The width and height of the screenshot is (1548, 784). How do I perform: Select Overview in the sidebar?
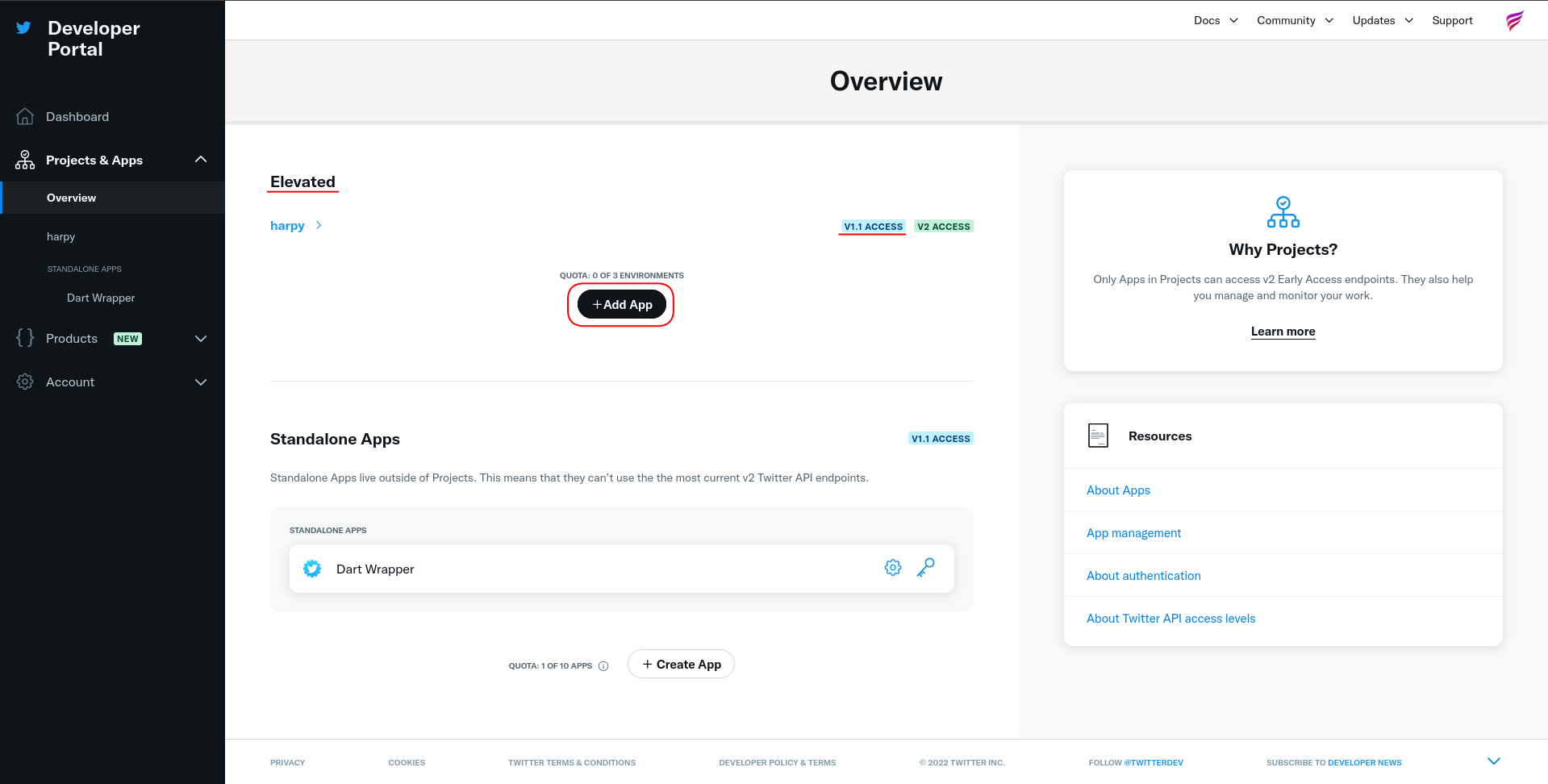click(113, 198)
